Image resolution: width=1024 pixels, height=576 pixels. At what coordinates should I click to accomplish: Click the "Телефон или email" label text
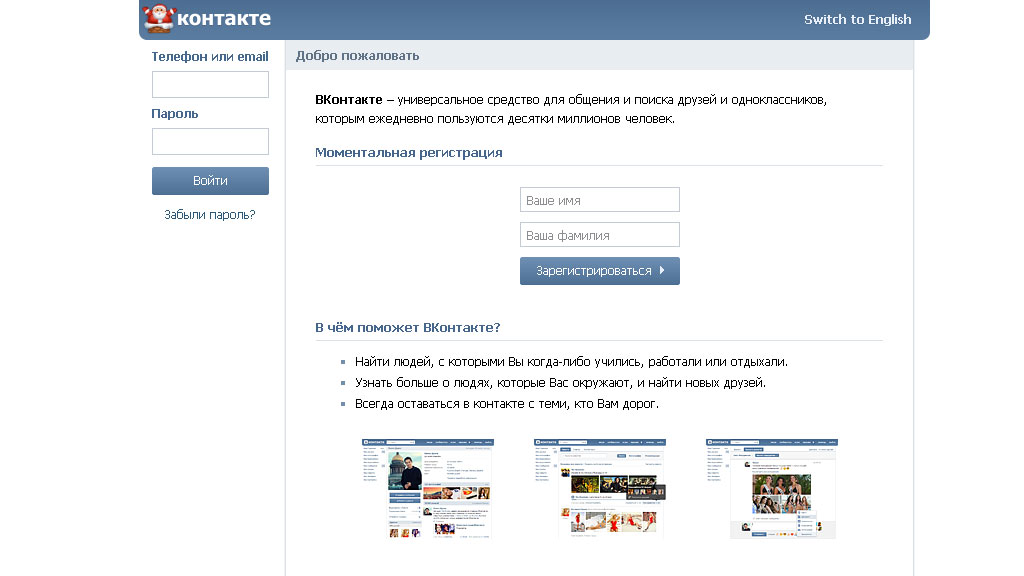pos(210,57)
